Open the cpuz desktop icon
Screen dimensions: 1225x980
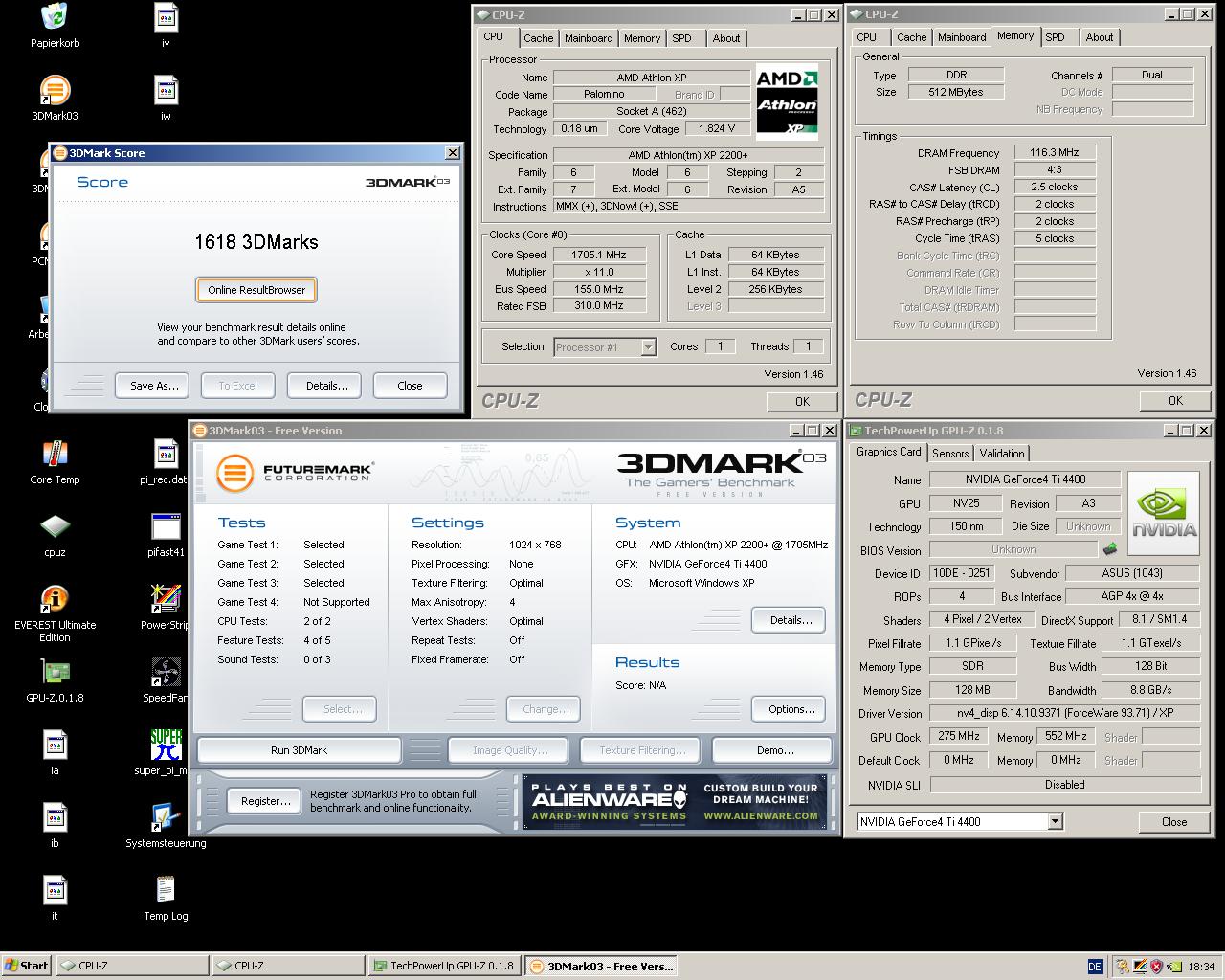[x=55, y=527]
